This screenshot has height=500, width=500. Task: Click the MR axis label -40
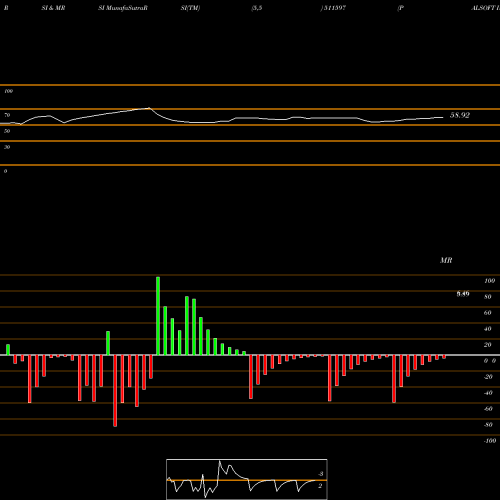point(488,393)
